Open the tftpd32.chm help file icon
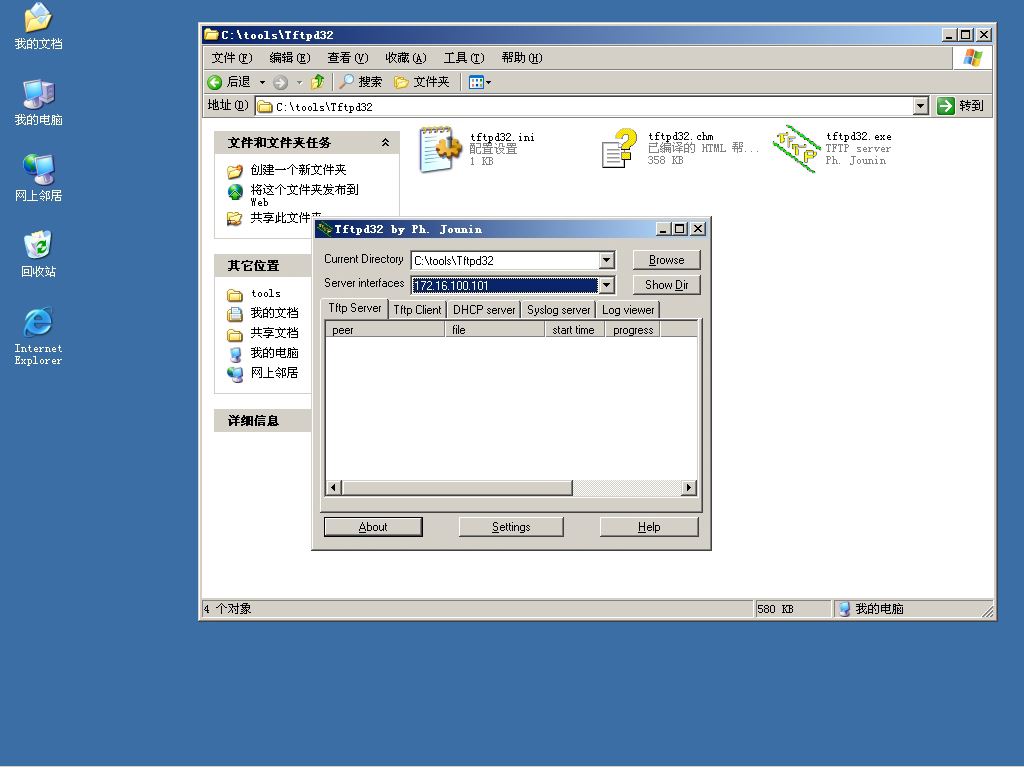Viewport: 1024px width, 768px height. coord(619,149)
